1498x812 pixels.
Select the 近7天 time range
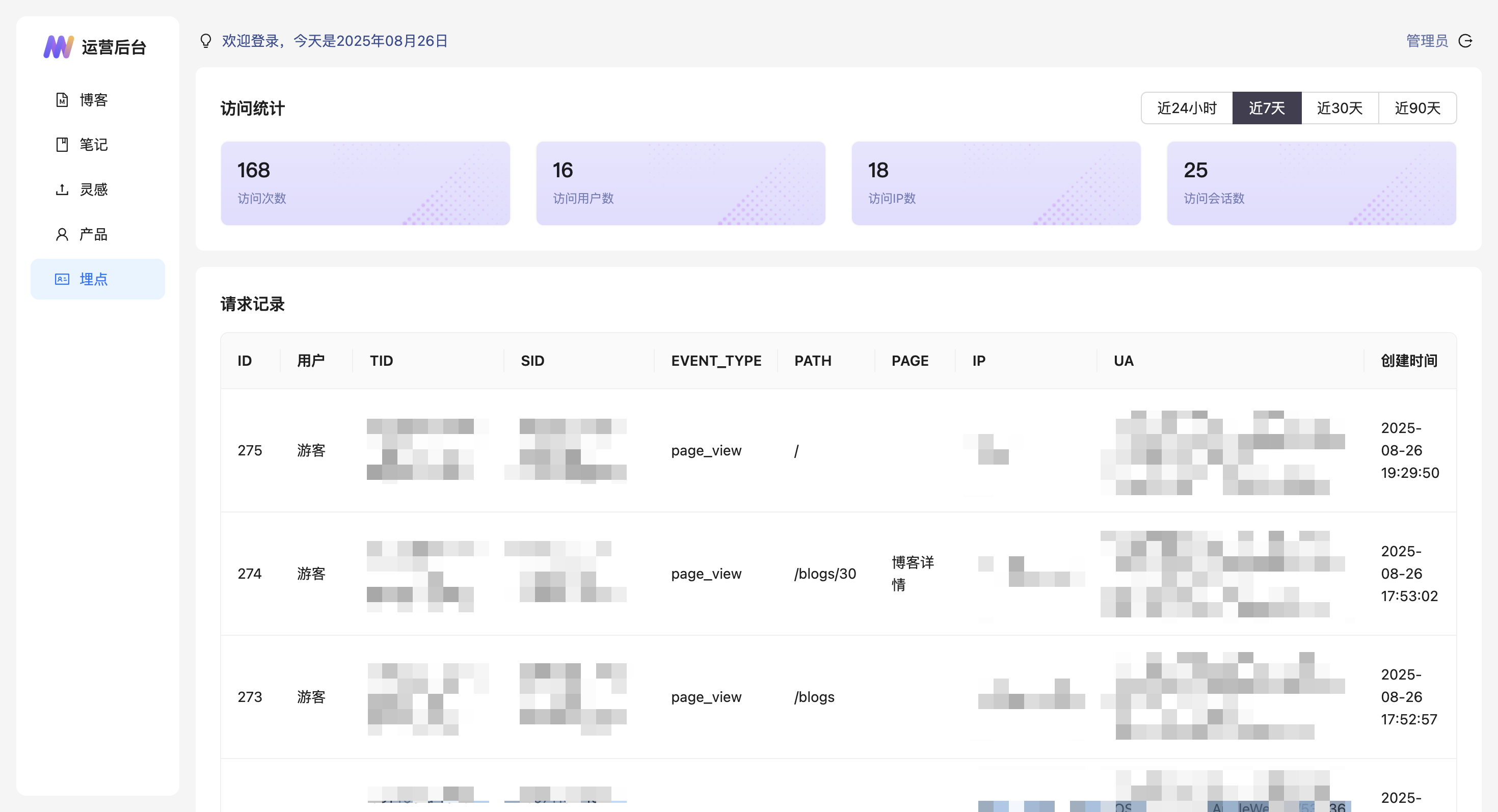point(1267,108)
